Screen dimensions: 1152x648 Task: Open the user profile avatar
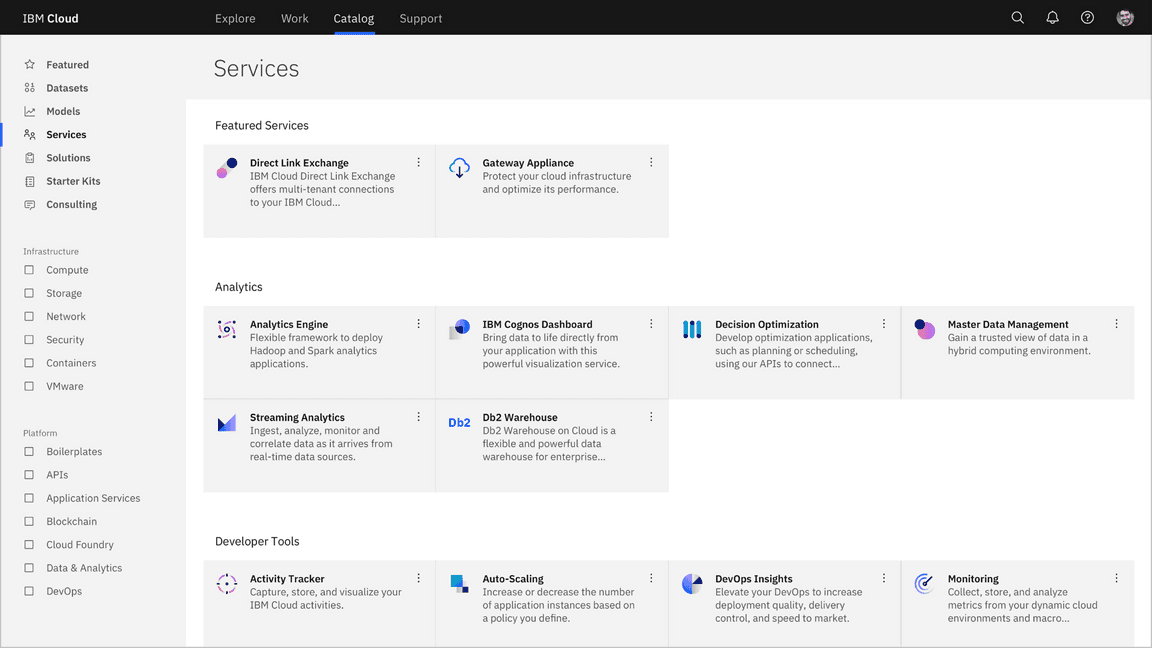pyautogui.click(x=1125, y=18)
